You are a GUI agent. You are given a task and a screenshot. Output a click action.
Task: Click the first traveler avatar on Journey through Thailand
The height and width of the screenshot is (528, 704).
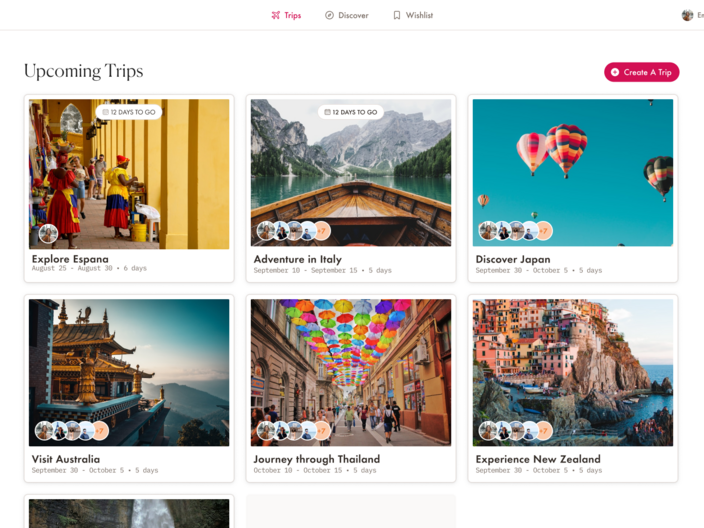266,431
